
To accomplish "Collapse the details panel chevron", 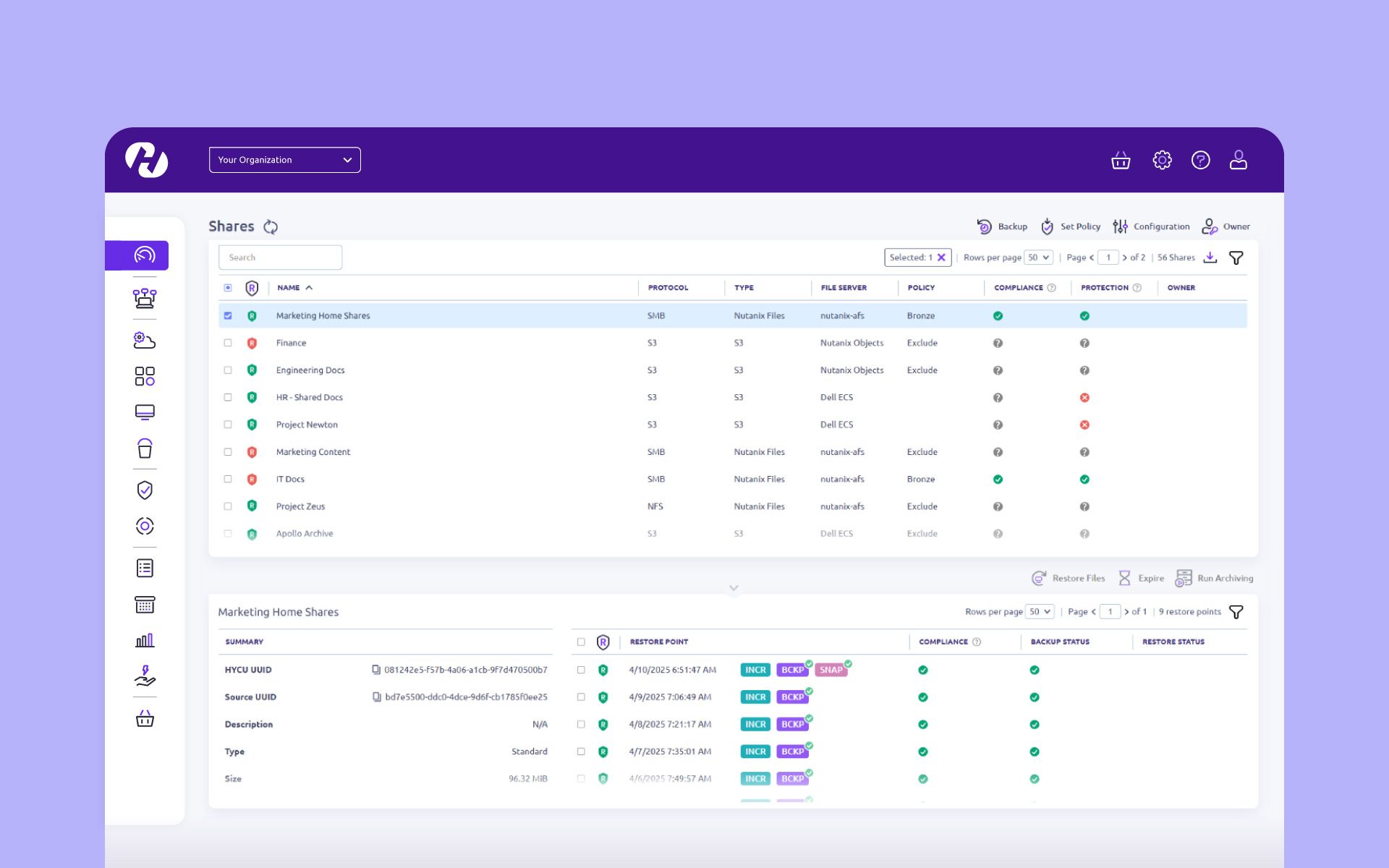I will (734, 588).
